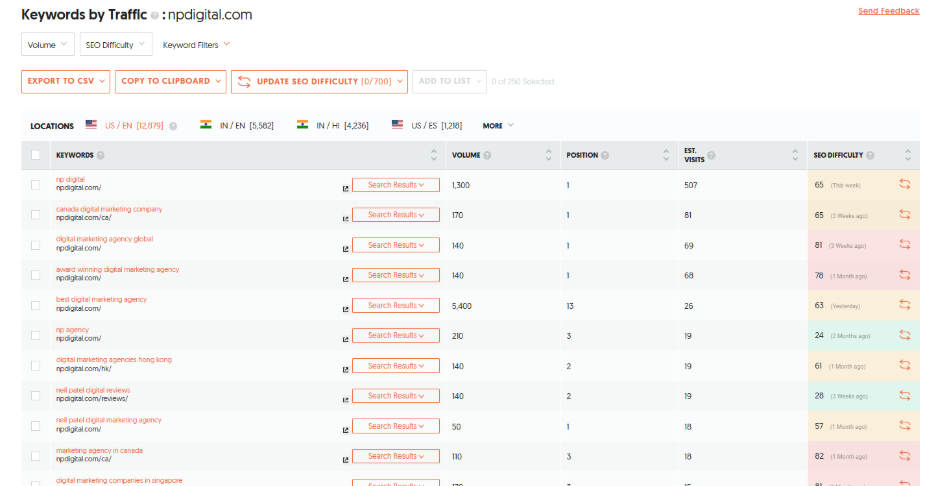936x486 pixels.
Task: Open external link for neil patel digital marketing agency
Action: (x=345, y=430)
